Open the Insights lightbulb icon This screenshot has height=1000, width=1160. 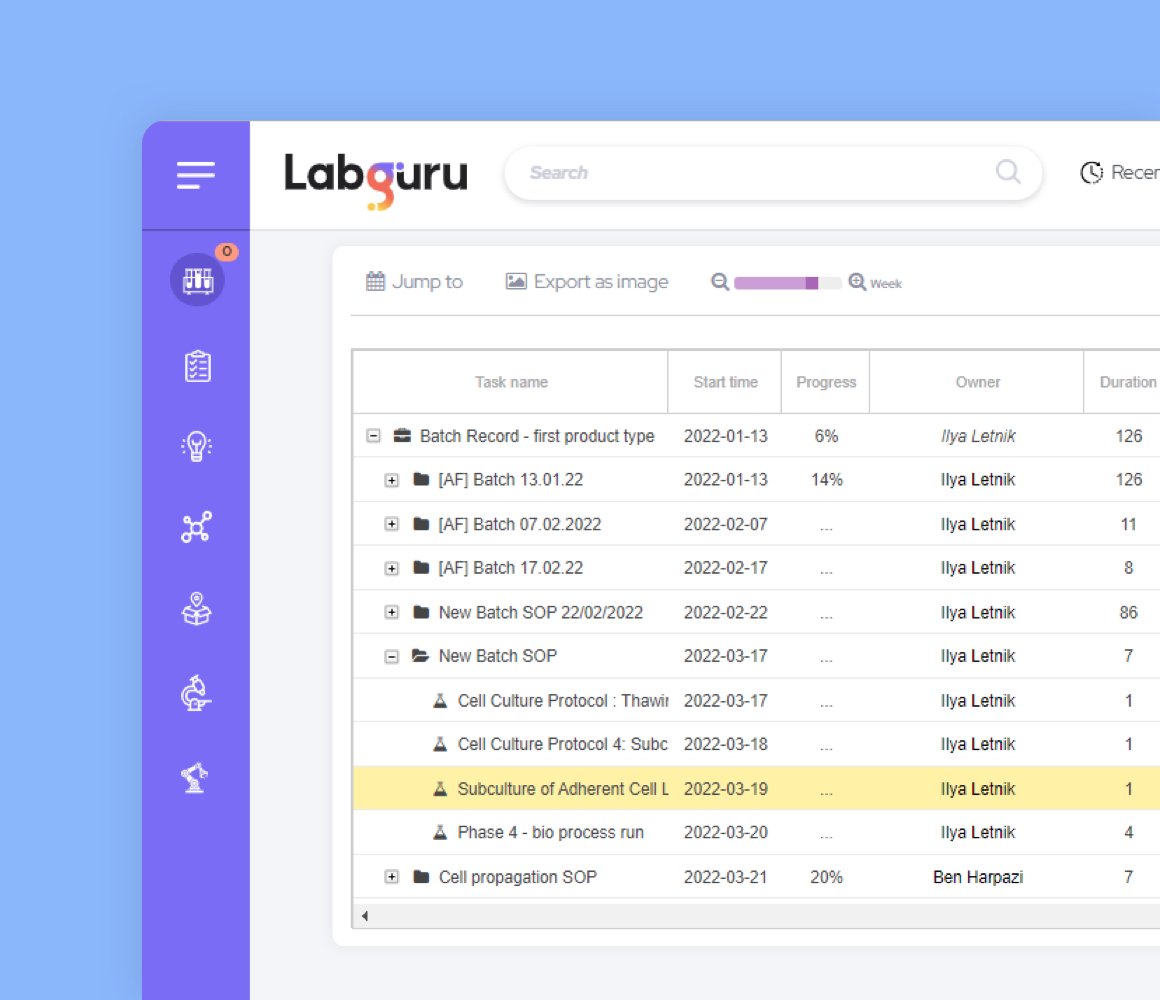196,446
